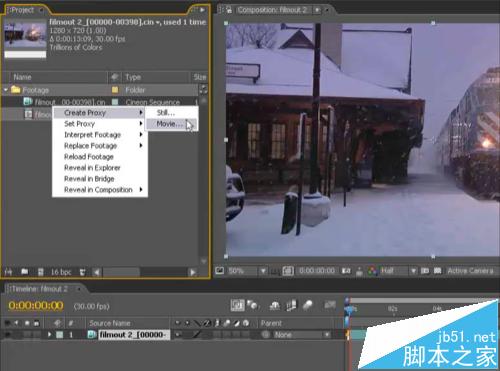
Task: Open the project flowchart view icon
Action: [203, 89]
